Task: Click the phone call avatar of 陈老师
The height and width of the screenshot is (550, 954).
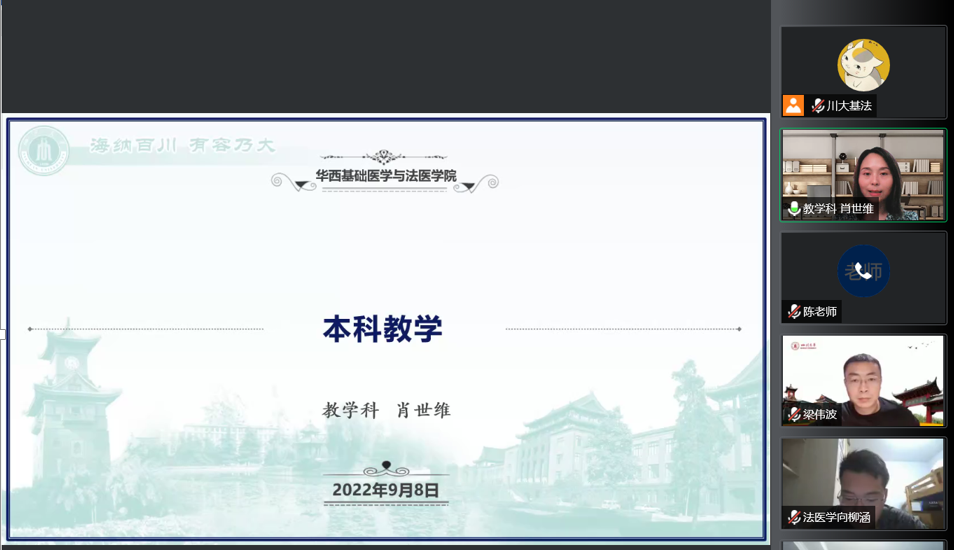Action: coord(863,271)
